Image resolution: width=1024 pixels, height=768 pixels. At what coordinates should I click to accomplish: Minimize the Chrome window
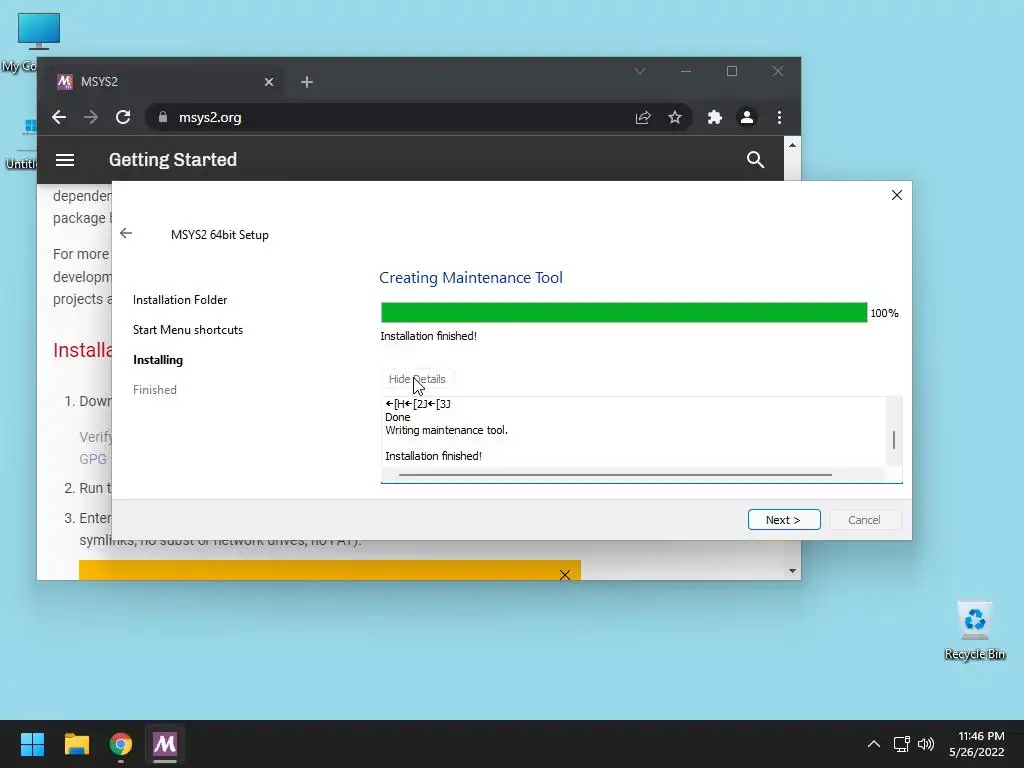point(686,71)
